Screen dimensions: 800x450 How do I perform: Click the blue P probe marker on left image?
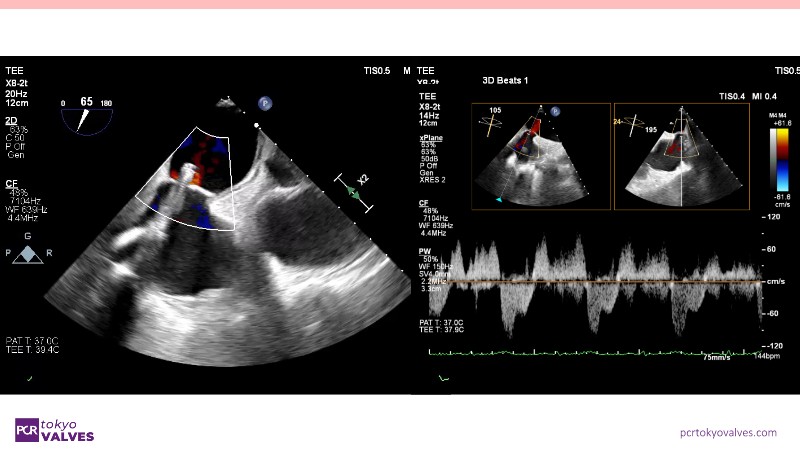pos(264,102)
